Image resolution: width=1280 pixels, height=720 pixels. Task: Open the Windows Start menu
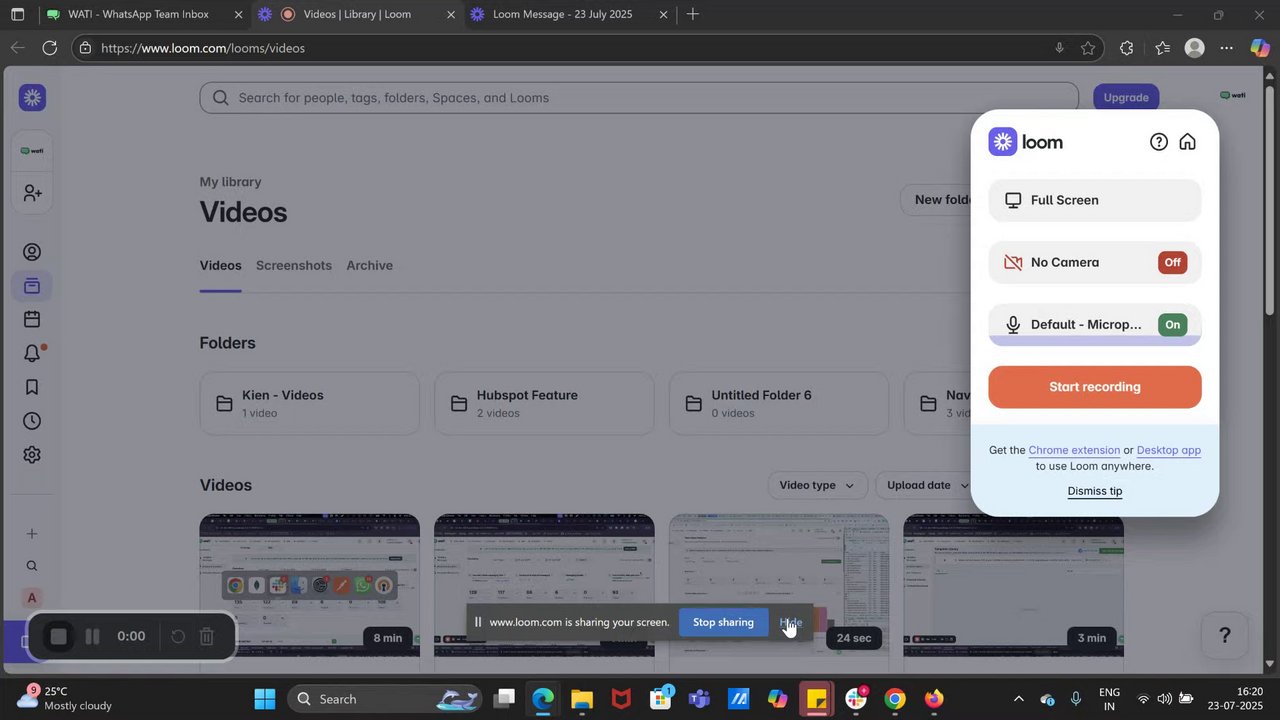[x=264, y=699]
